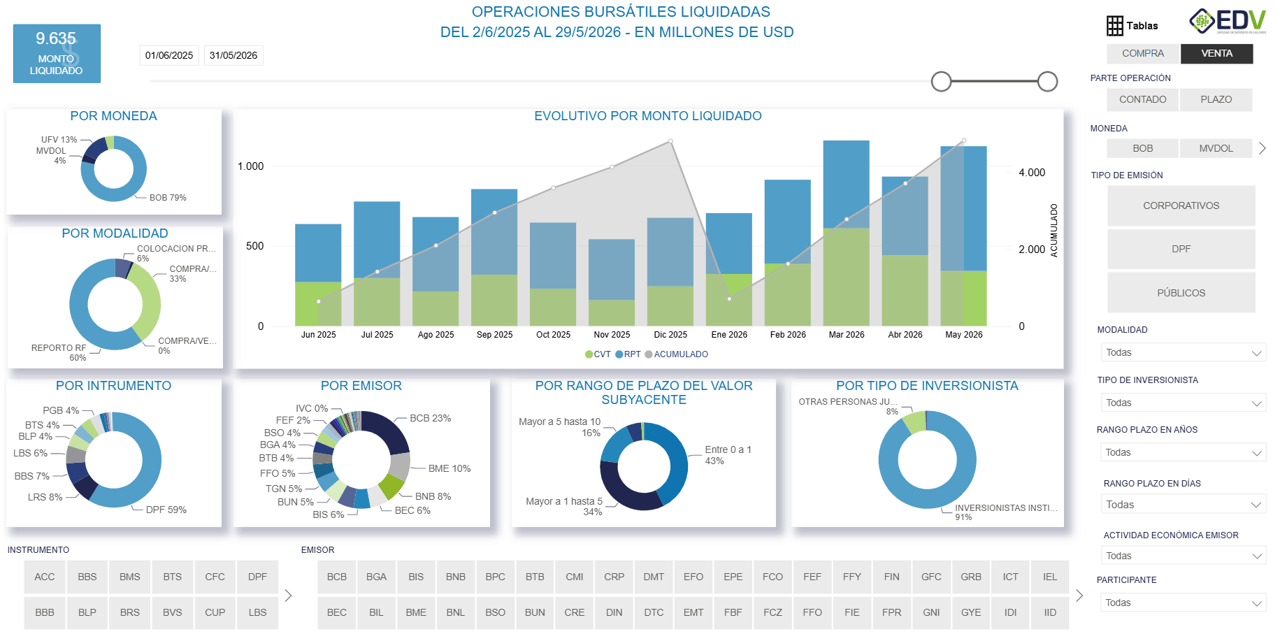
Task: Toggle the BOB currency filter
Action: point(1142,148)
